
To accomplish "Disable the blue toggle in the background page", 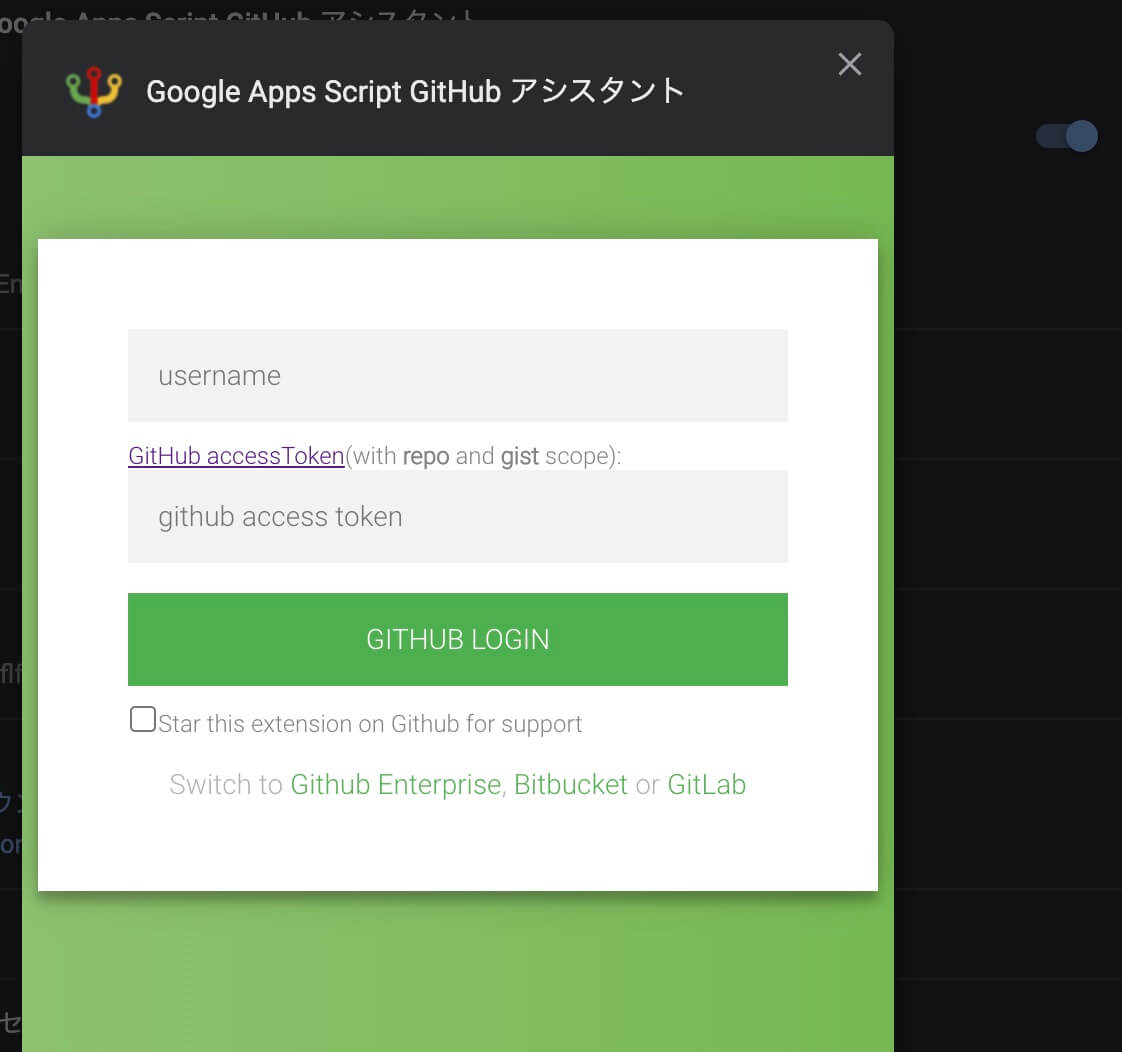I will (x=1066, y=137).
